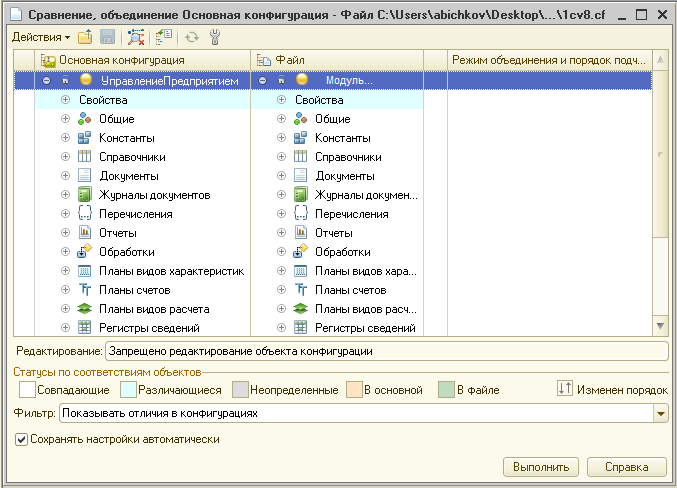Click the Константы icon in the Файл column
The image size is (677, 488).
click(301, 138)
